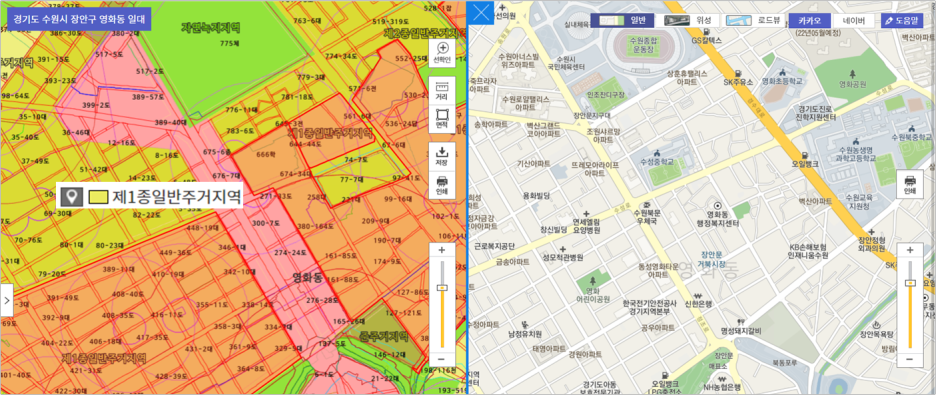Click the 경기도 수원시 장안구 영화동 일대 address label

click(79, 18)
